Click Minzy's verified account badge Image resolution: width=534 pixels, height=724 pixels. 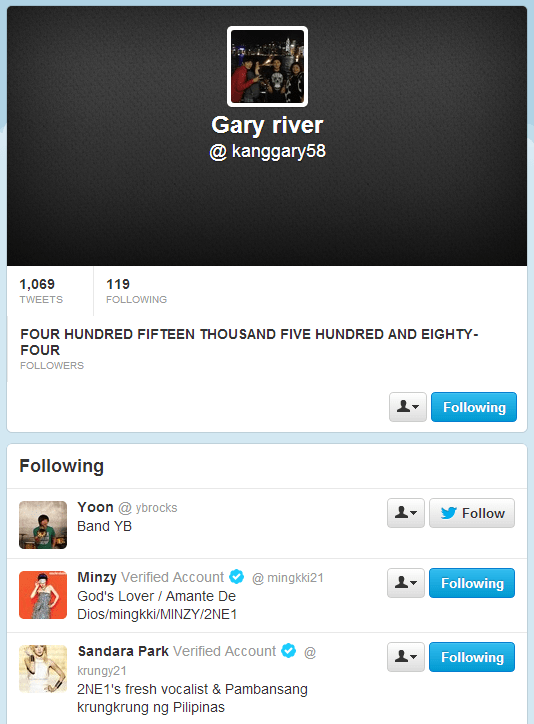tap(237, 576)
